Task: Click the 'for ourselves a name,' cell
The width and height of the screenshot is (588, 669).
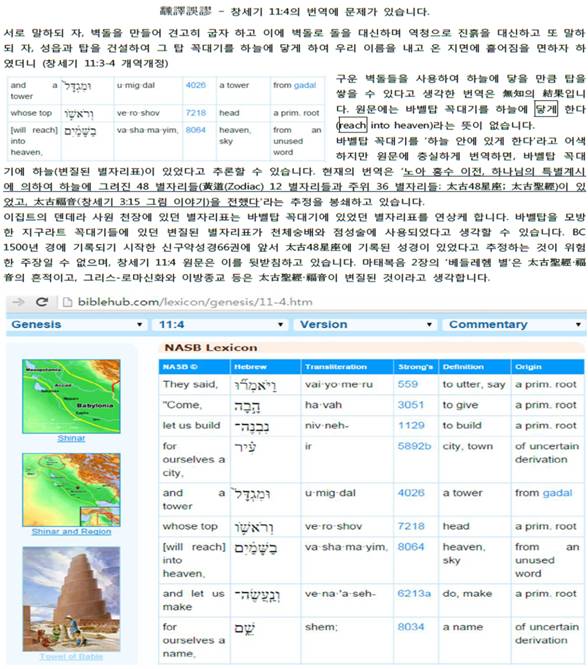Action: (x=194, y=640)
